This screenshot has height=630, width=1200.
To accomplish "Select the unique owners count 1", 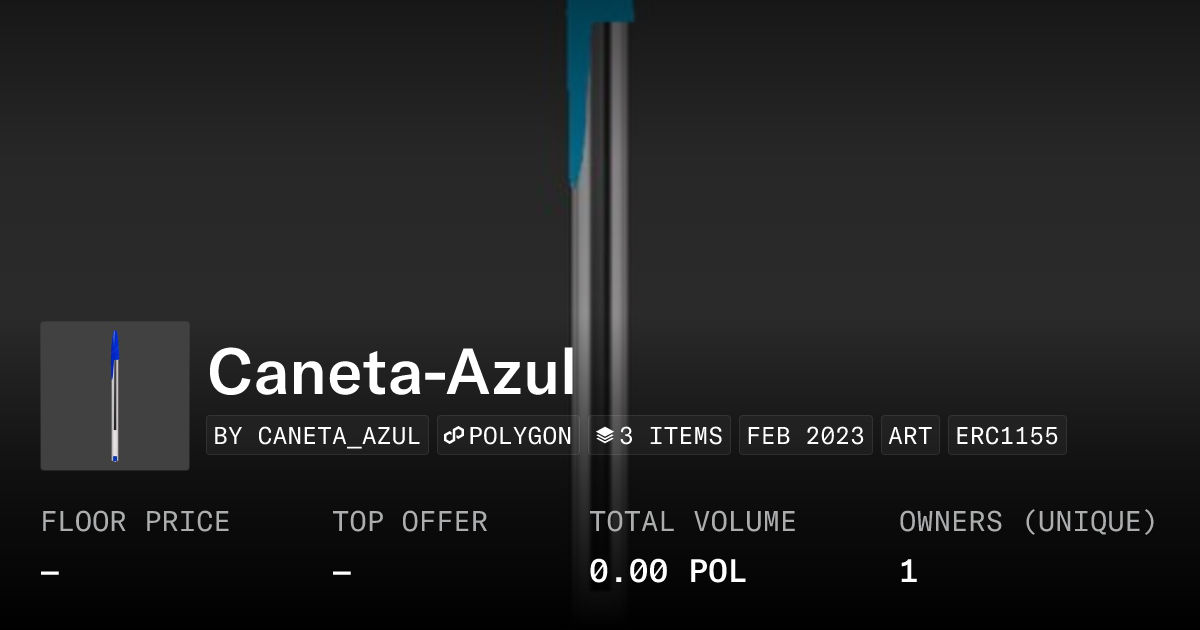I will 908,572.
